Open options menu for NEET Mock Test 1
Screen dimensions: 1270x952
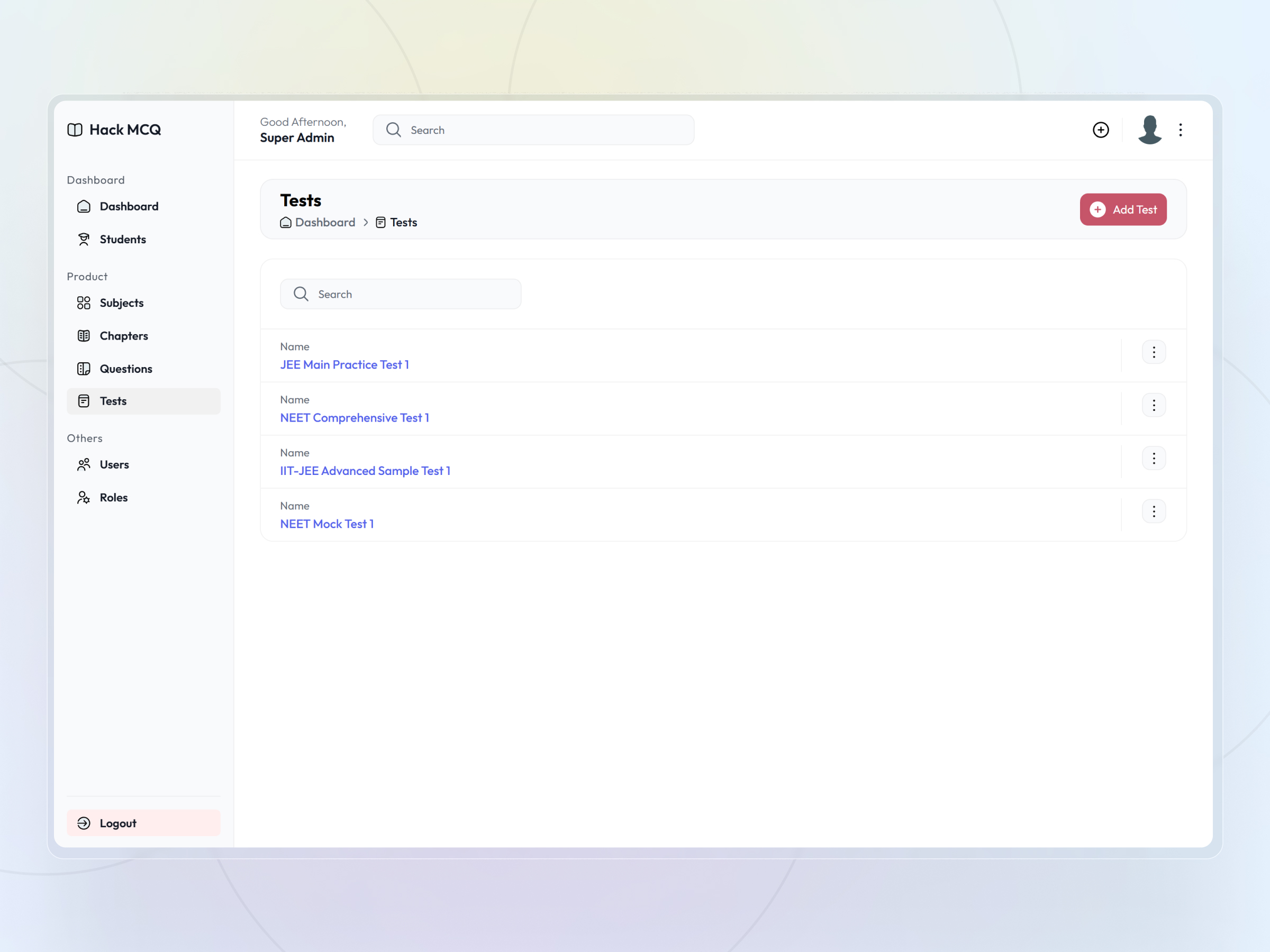pyautogui.click(x=1154, y=511)
